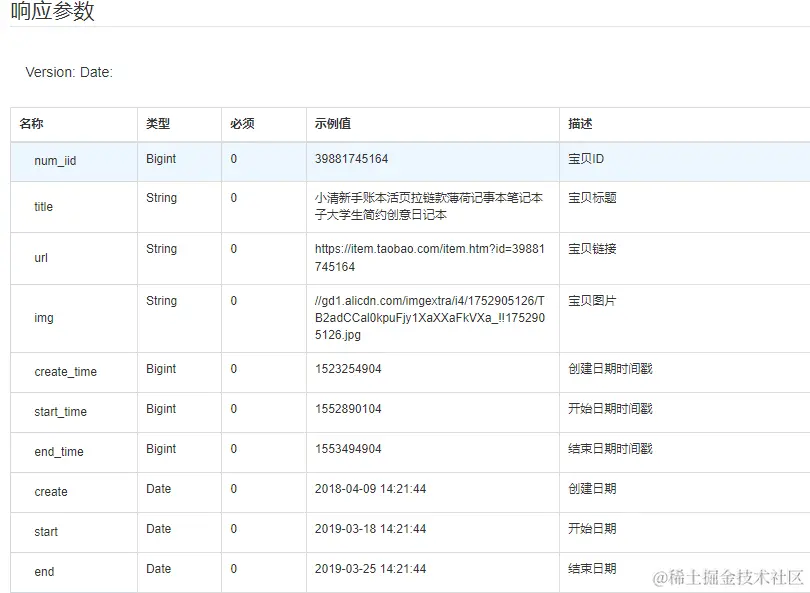Click the required value 0 in num_iid row
Screen dimensions: 810x593
233,159
